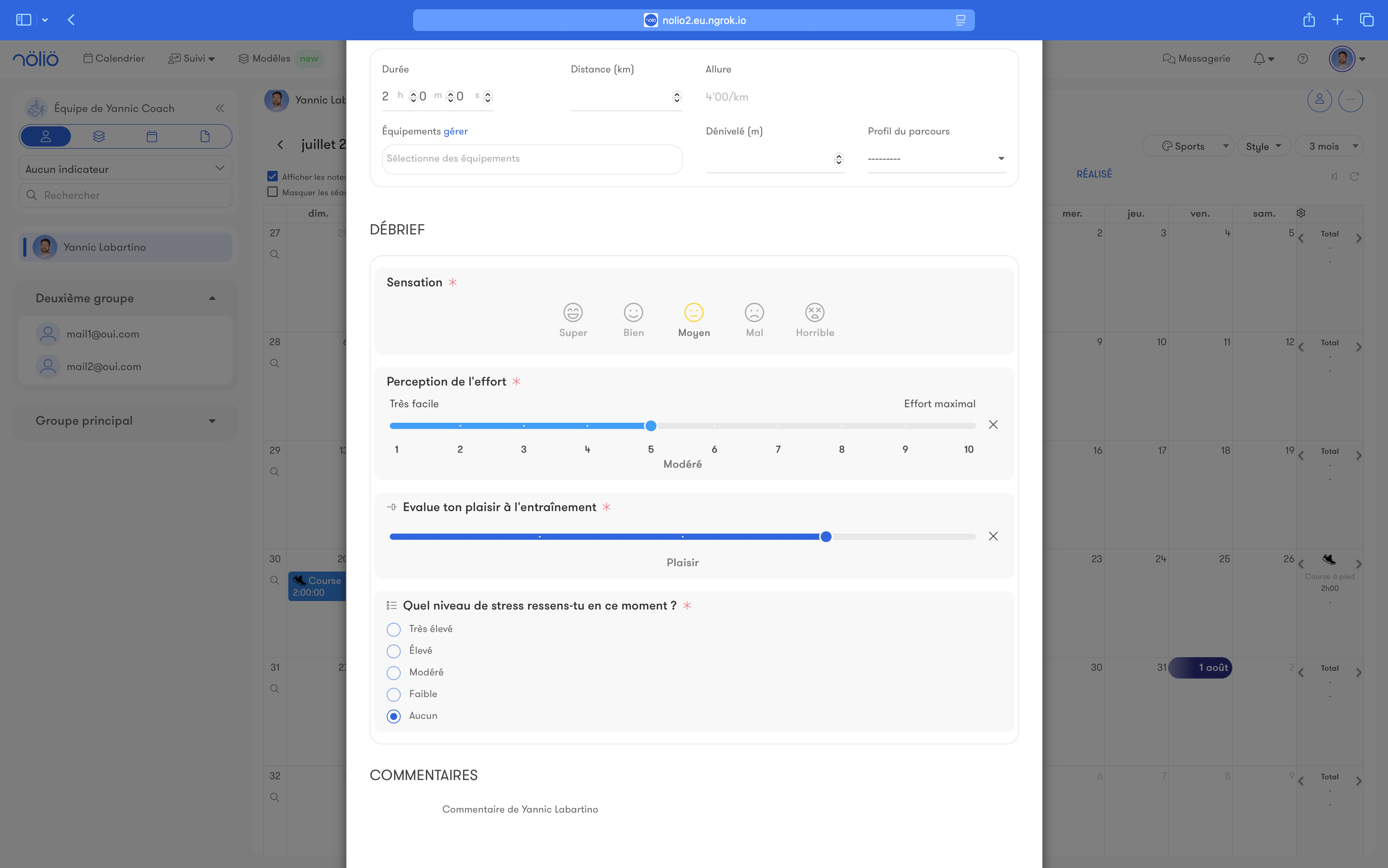Click the Sélectionne des équipements field
1388x868 pixels.
pos(532,159)
